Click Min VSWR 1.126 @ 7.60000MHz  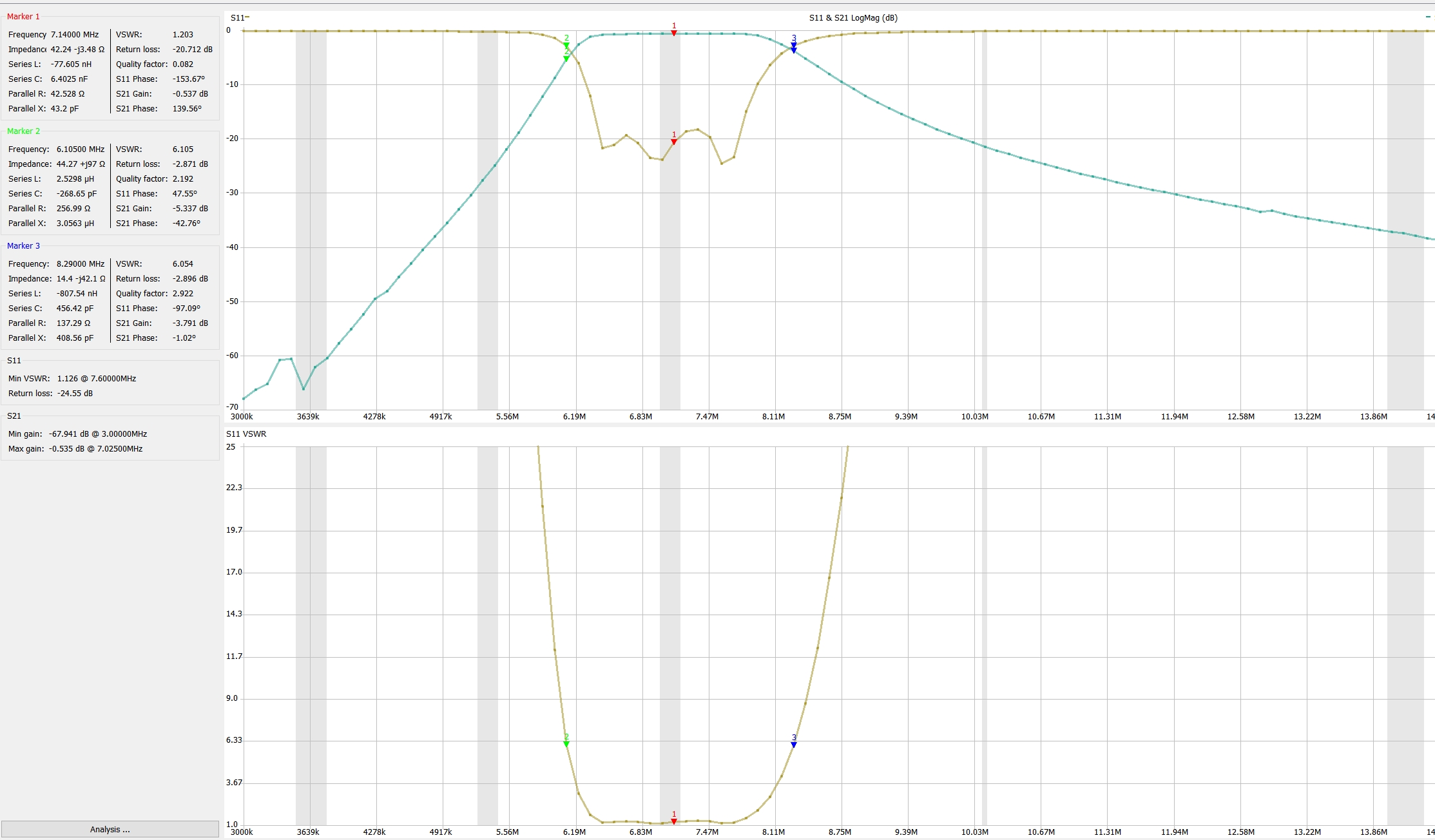[x=97, y=378]
